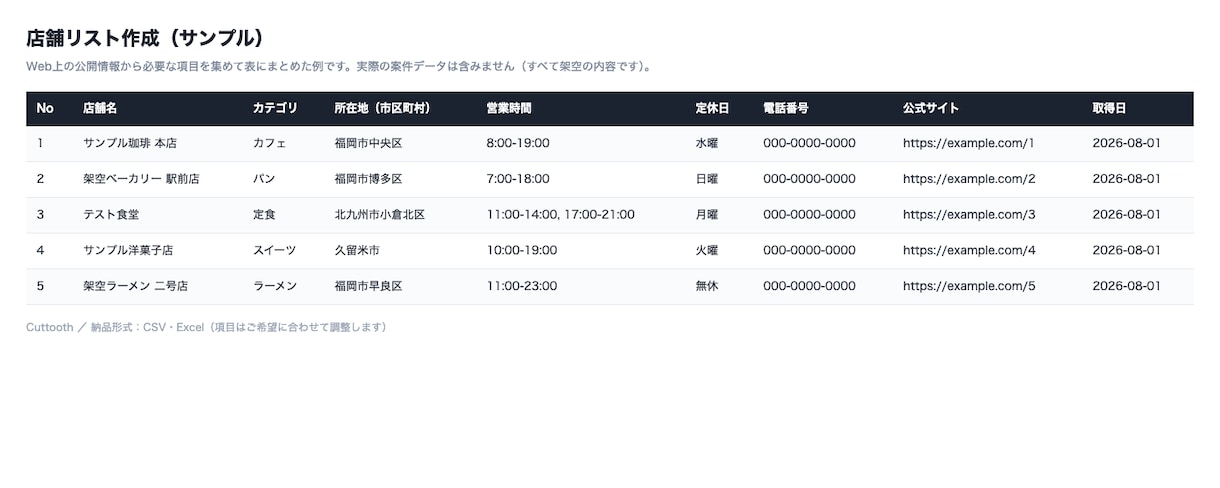Click the スイーツ category cell
Image resolution: width=1220 pixels, height=488 pixels.
pos(275,250)
